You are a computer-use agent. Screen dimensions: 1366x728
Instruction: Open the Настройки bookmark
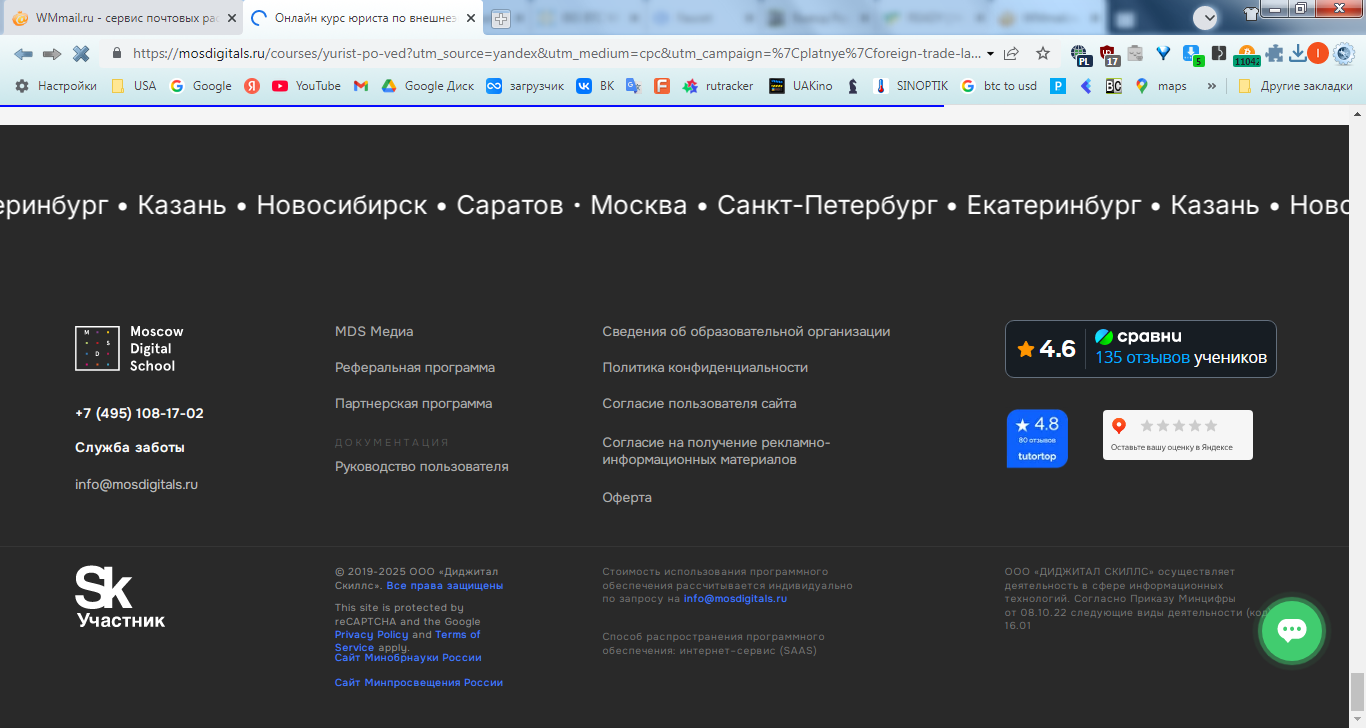(x=56, y=86)
